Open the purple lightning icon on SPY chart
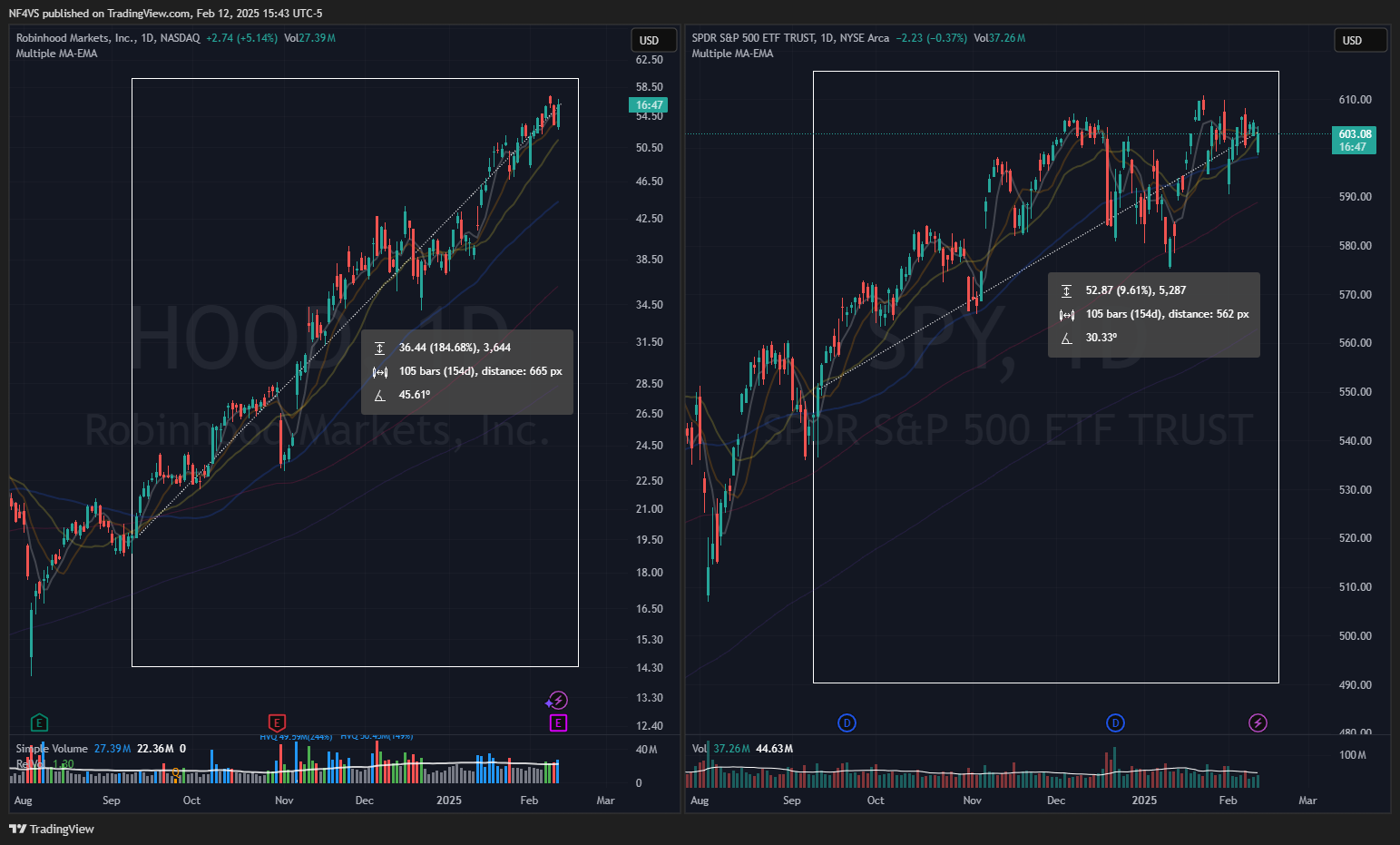The image size is (1400, 845). pos(1258,723)
